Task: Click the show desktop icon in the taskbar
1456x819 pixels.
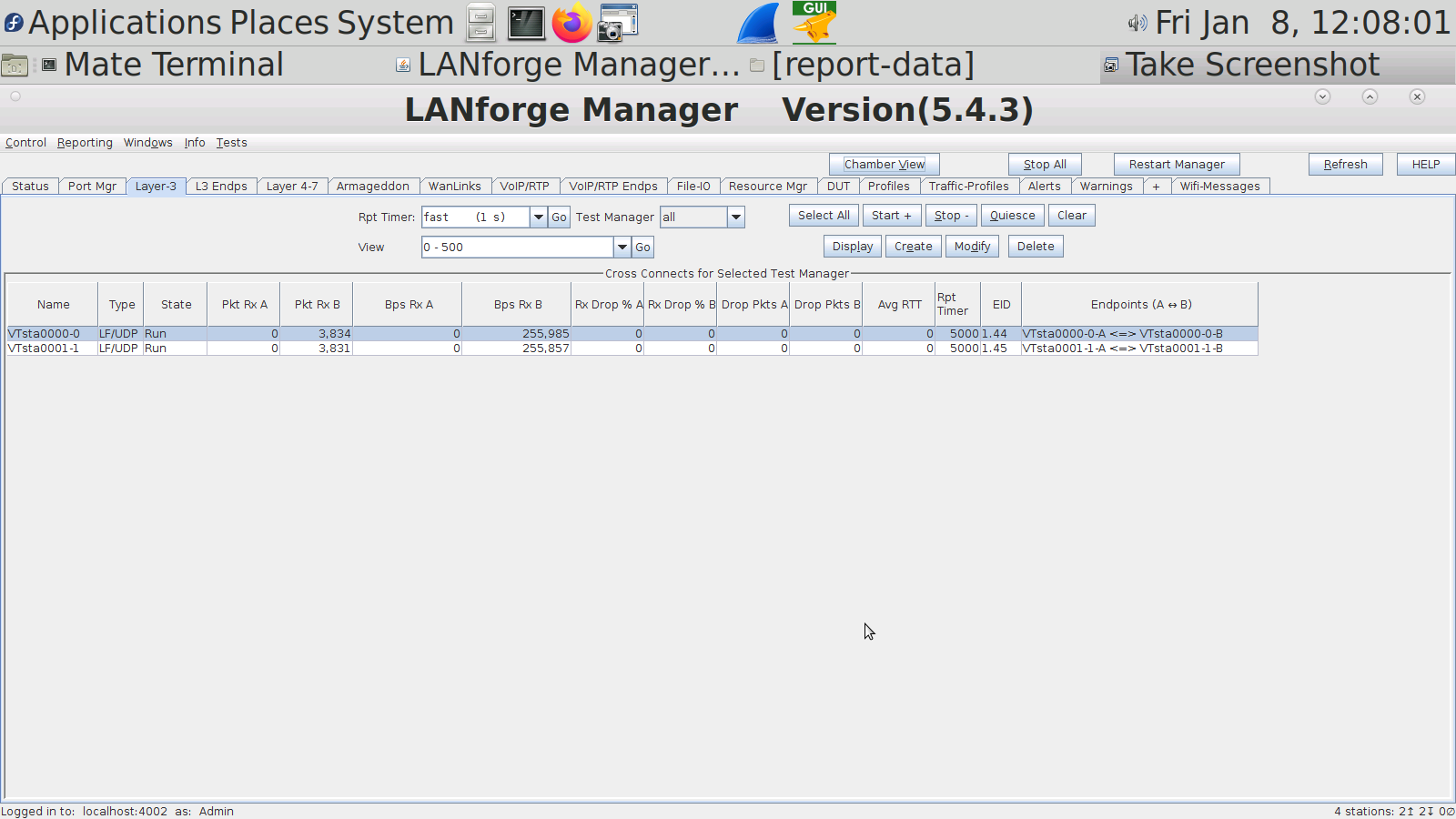Action: [15, 65]
